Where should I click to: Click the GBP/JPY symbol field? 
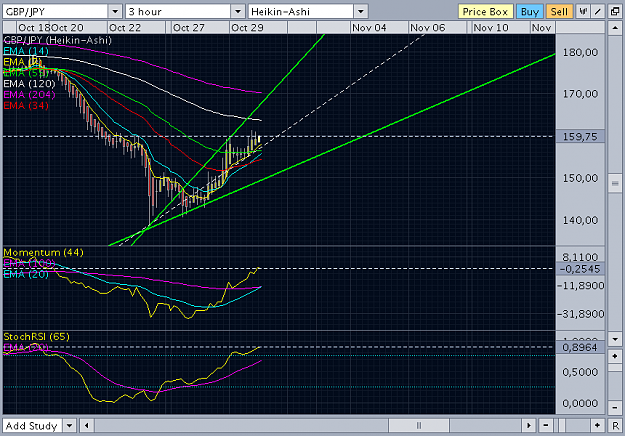(x=55, y=12)
